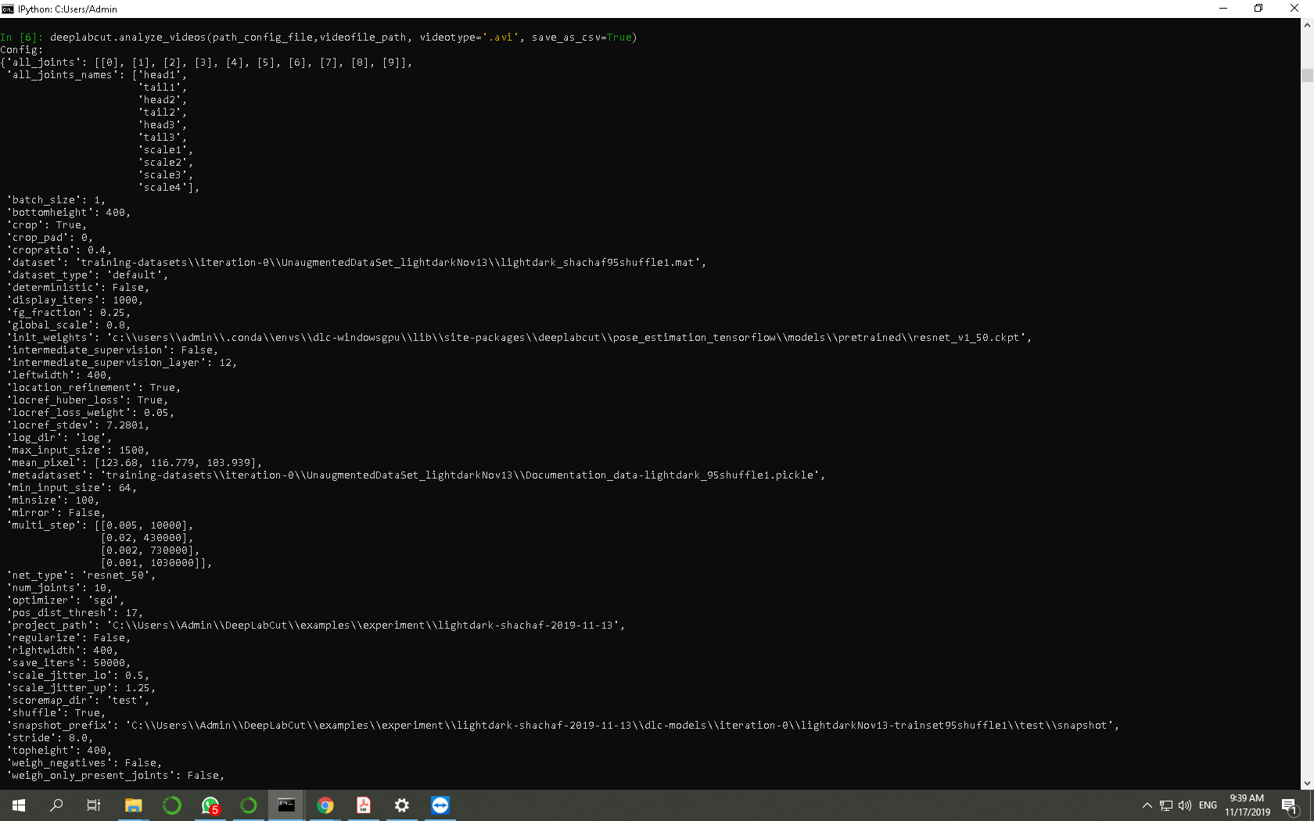
Task: Open Google Chrome from the taskbar
Action: point(325,805)
